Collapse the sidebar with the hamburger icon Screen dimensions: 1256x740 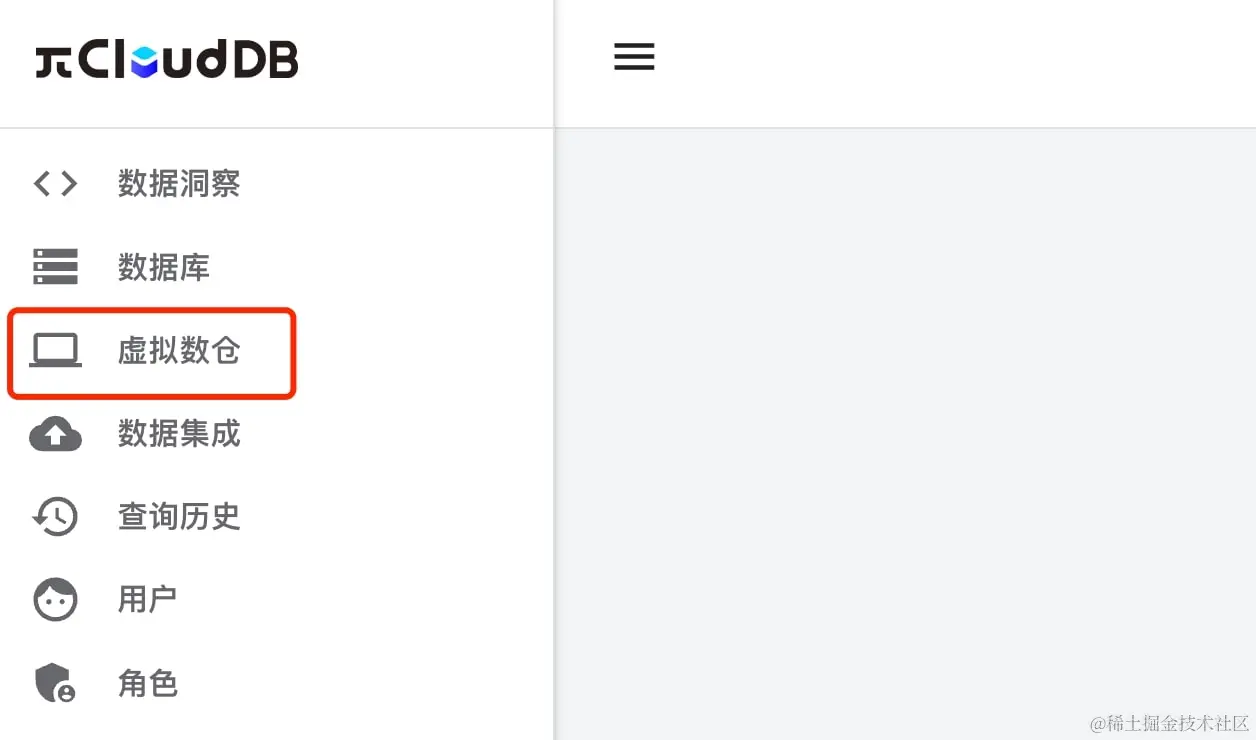(634, 57)
